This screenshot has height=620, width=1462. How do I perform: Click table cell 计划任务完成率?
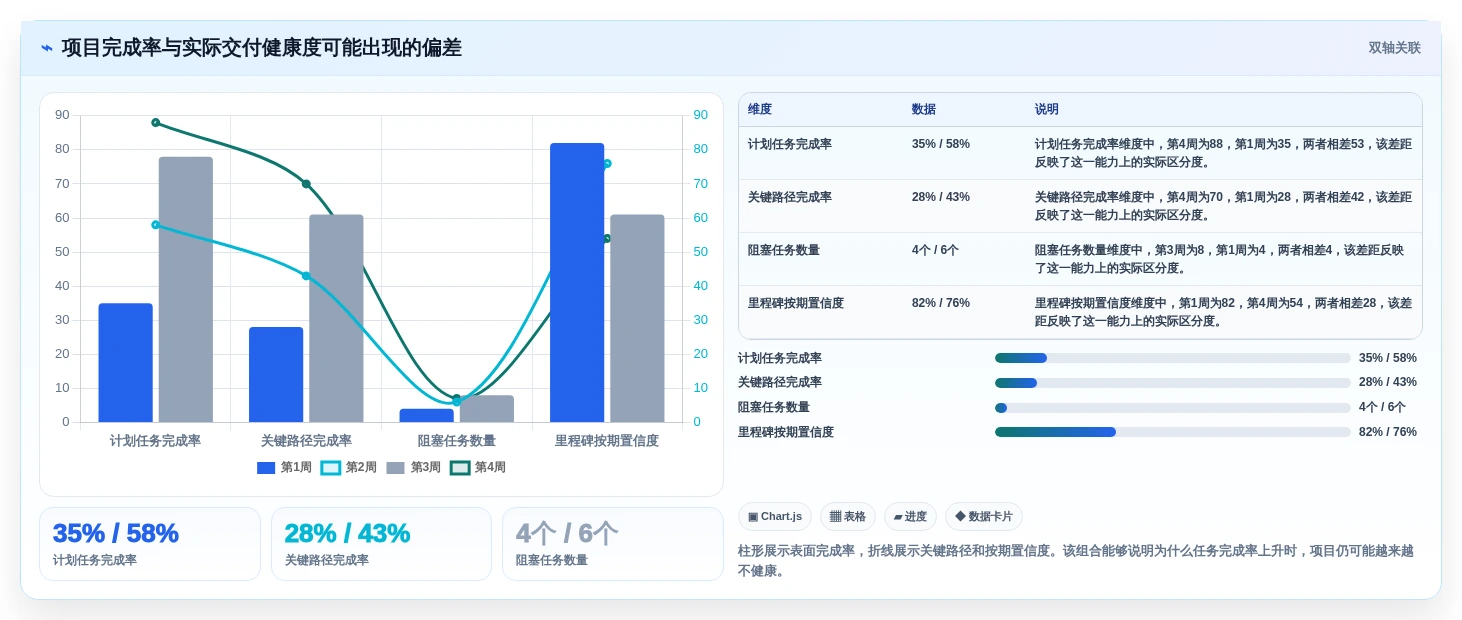coord(790,144)
